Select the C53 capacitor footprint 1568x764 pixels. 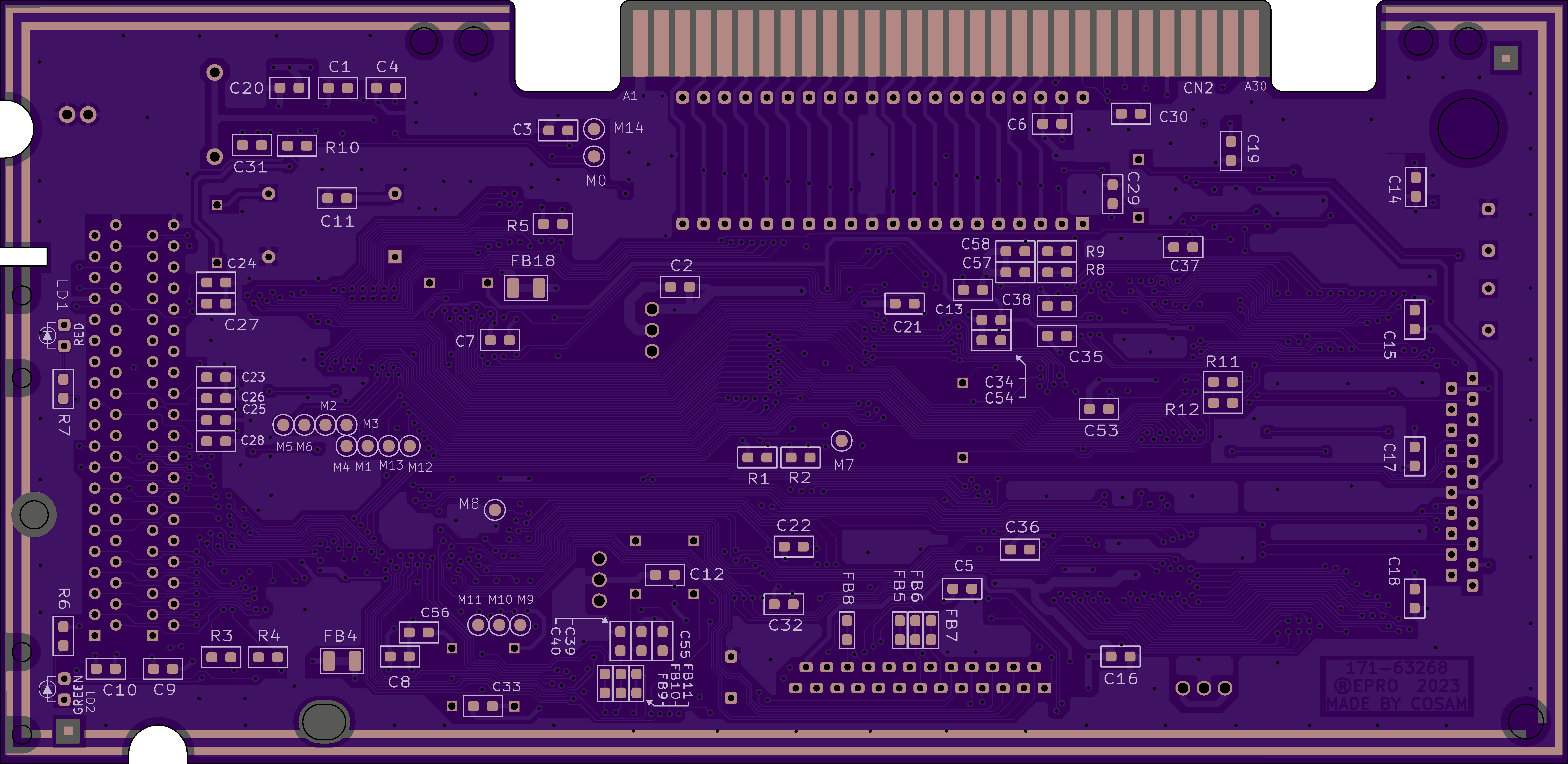point(1099,409)
